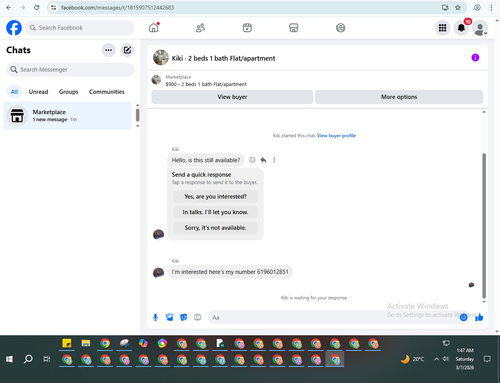
Task: Send quick response 'Yes, are you interested?'
Action: pos(215,197)
